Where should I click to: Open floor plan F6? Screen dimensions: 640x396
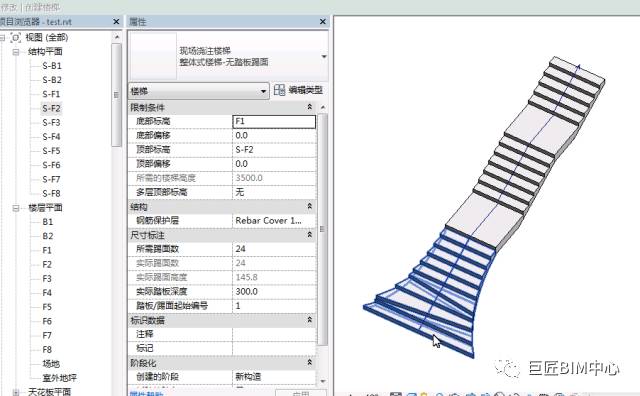tap(47, 321)
